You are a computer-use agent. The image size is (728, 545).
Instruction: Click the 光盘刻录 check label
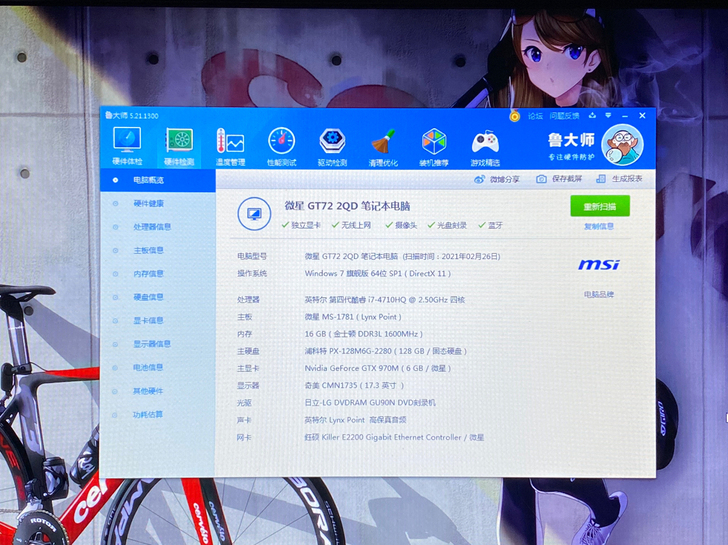[x=452, y=226]
